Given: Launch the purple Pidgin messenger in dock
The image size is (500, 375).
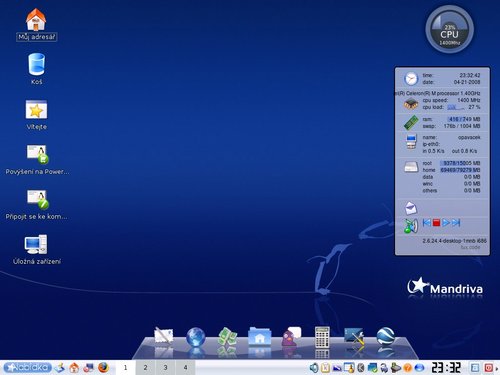Looking at the screenshot, I should [x=291, y=337].
